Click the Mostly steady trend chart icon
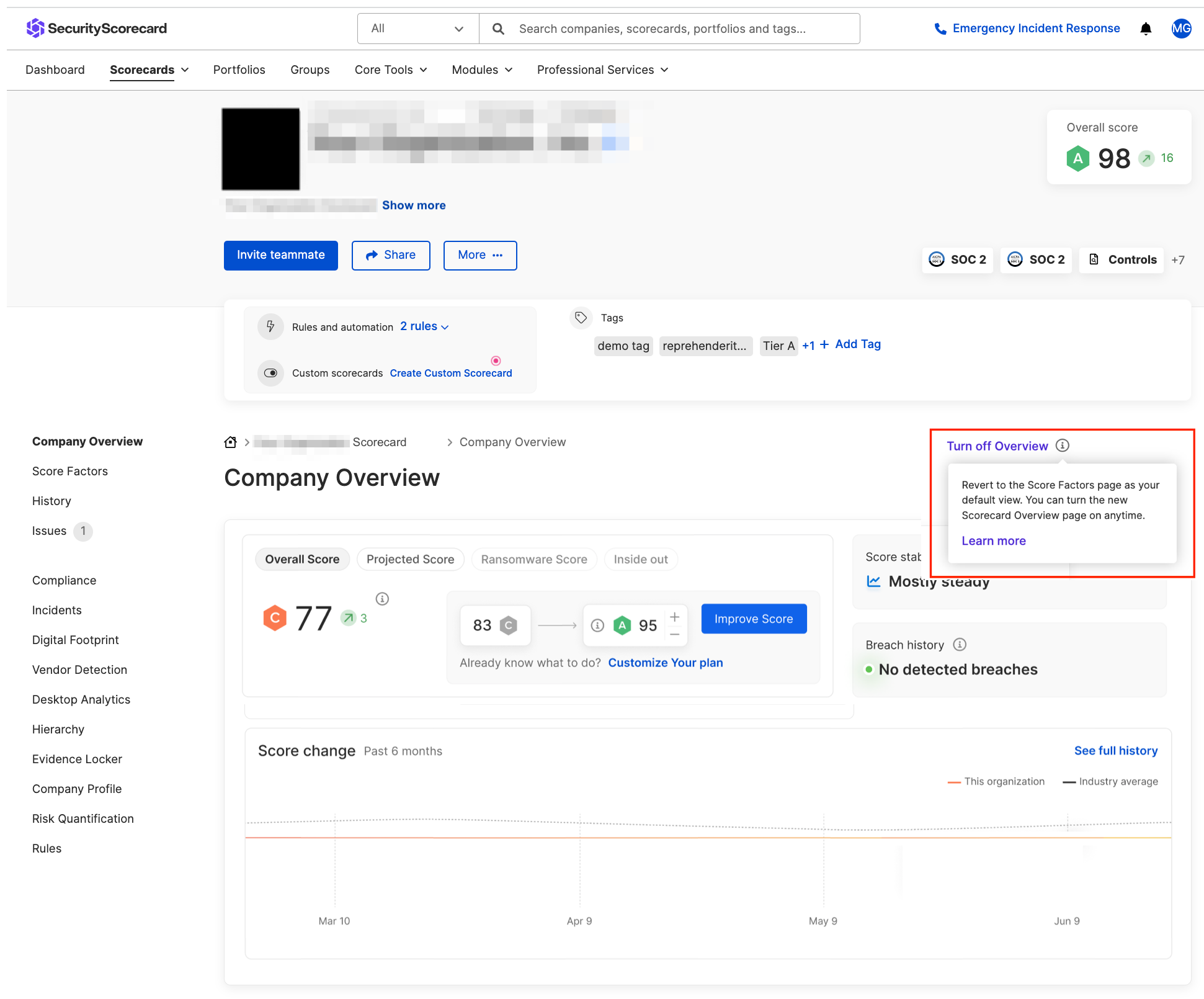 coord(873,581)
